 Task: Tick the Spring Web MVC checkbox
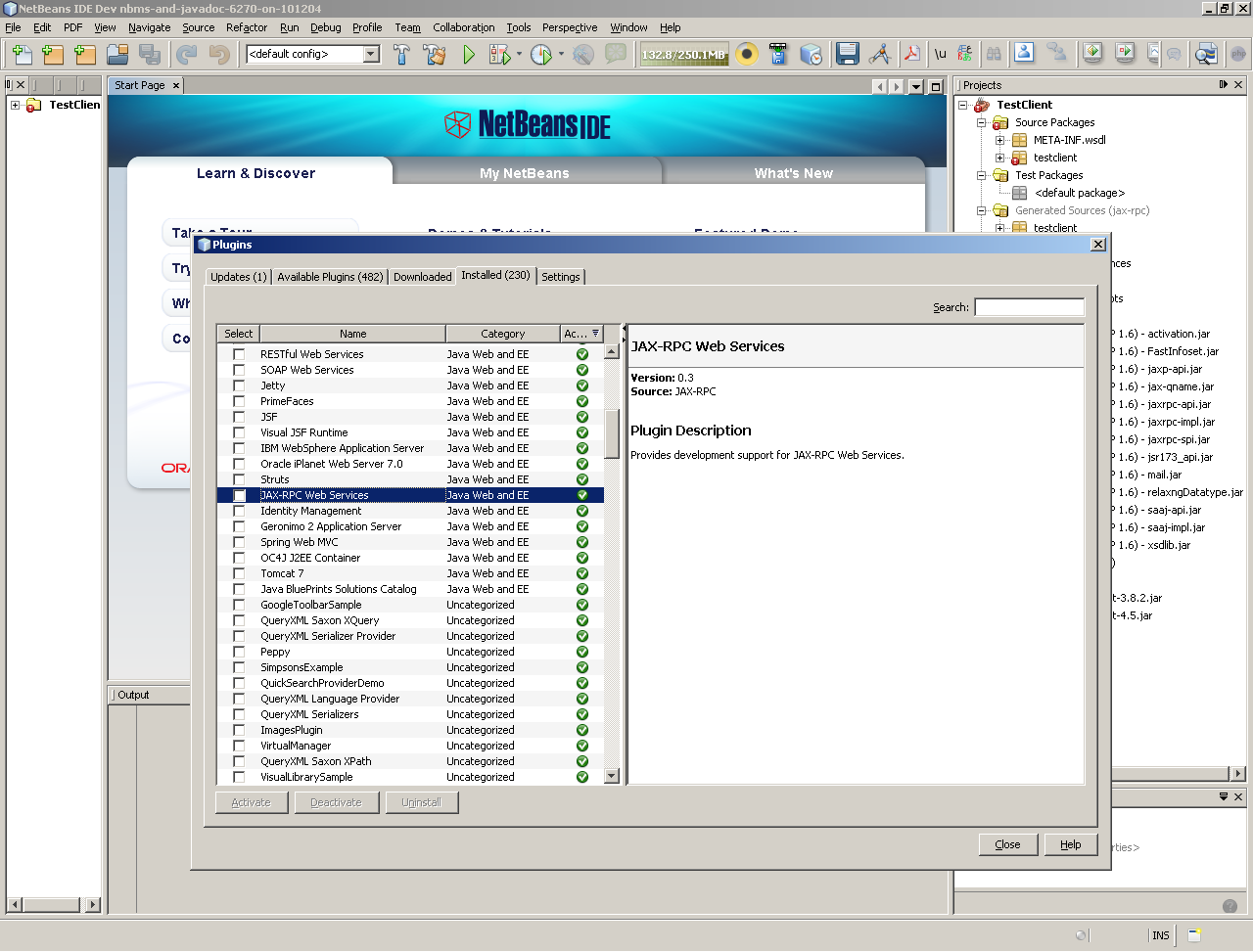[239, 542]
